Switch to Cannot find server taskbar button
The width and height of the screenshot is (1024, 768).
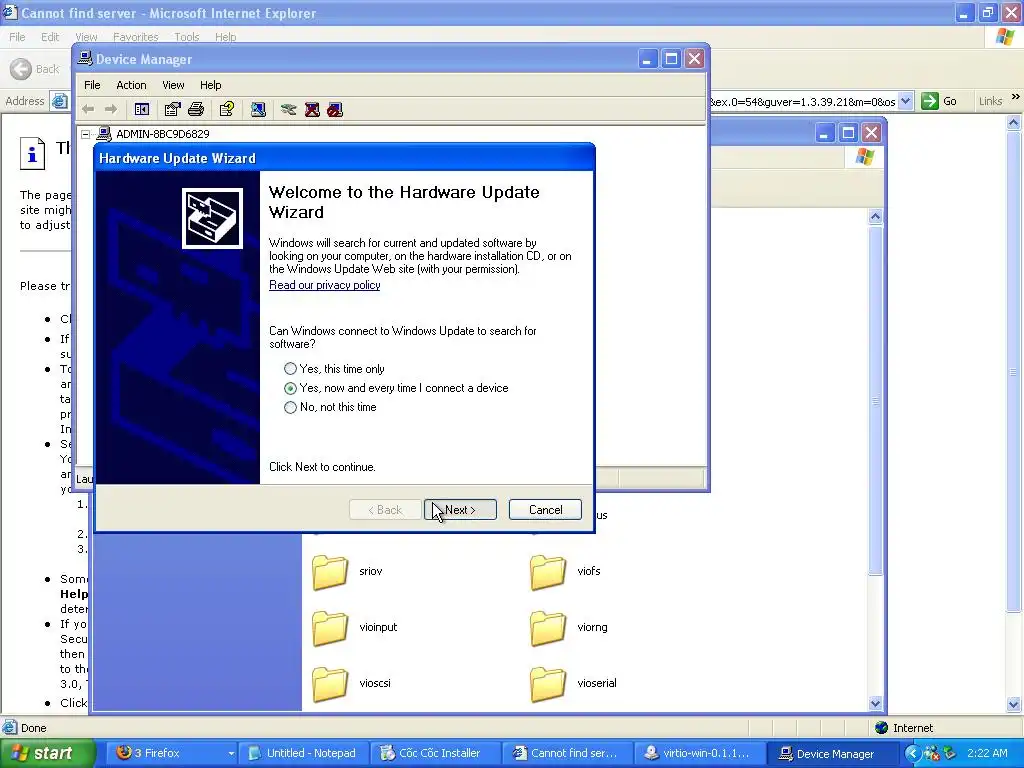[566, 753]
